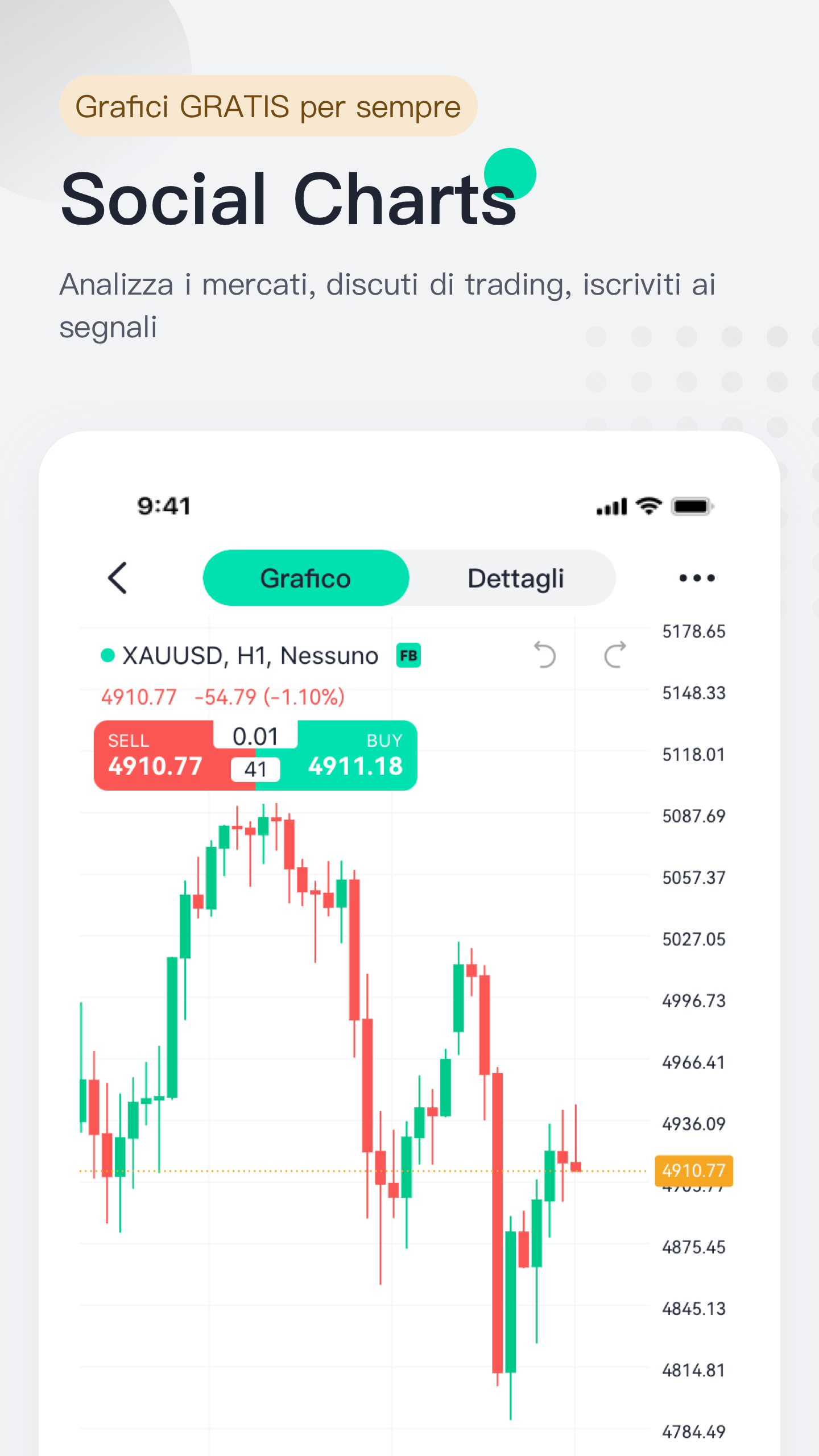Click the redo arrow icon
This screenshot has width=819, height=1456.
click(x=615, y=655)
